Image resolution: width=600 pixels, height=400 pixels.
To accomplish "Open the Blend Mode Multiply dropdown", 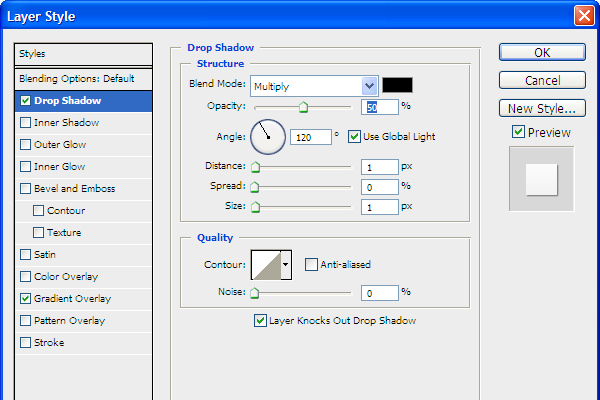I will point(315,86).
